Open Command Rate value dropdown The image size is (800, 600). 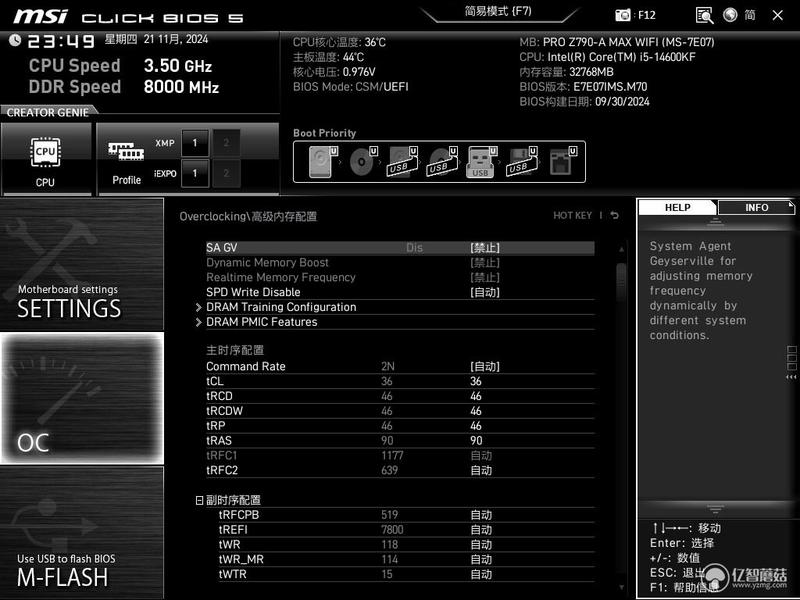485,366
